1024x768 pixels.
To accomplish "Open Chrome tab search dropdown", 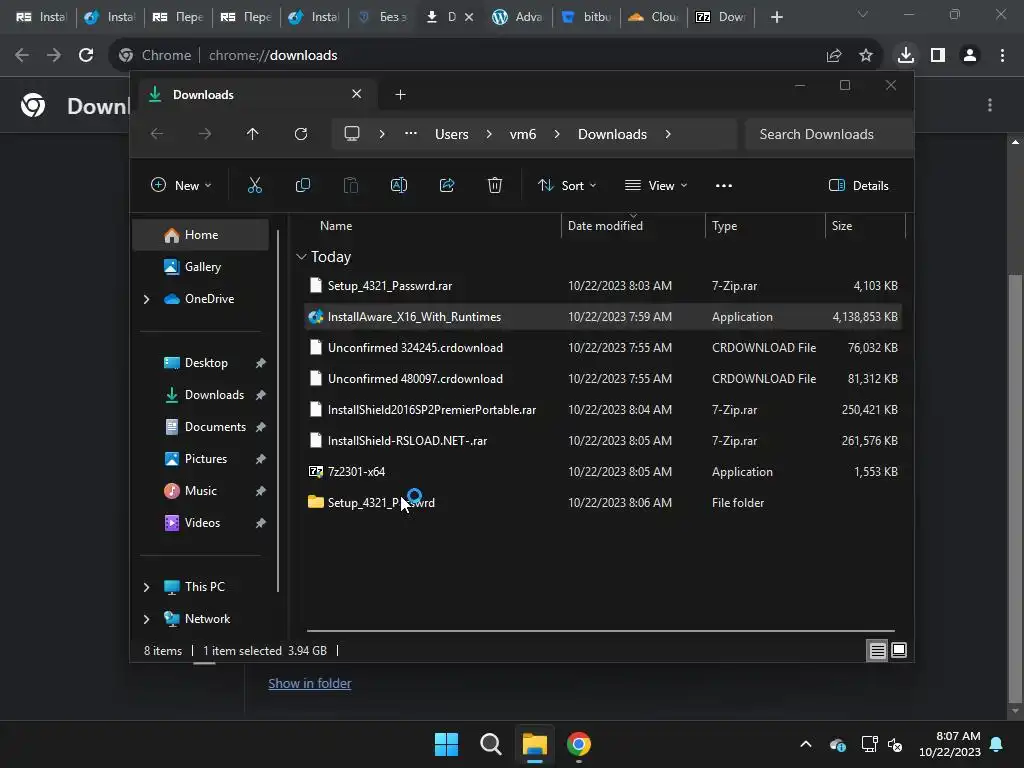I will pos(863,14).
